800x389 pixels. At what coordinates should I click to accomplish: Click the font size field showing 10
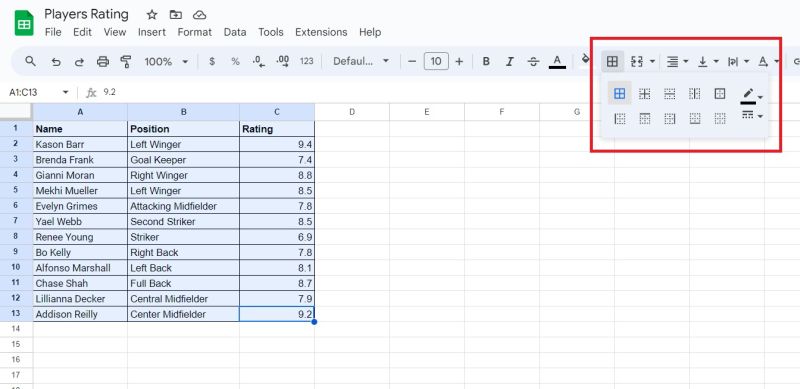click(436, 62)
